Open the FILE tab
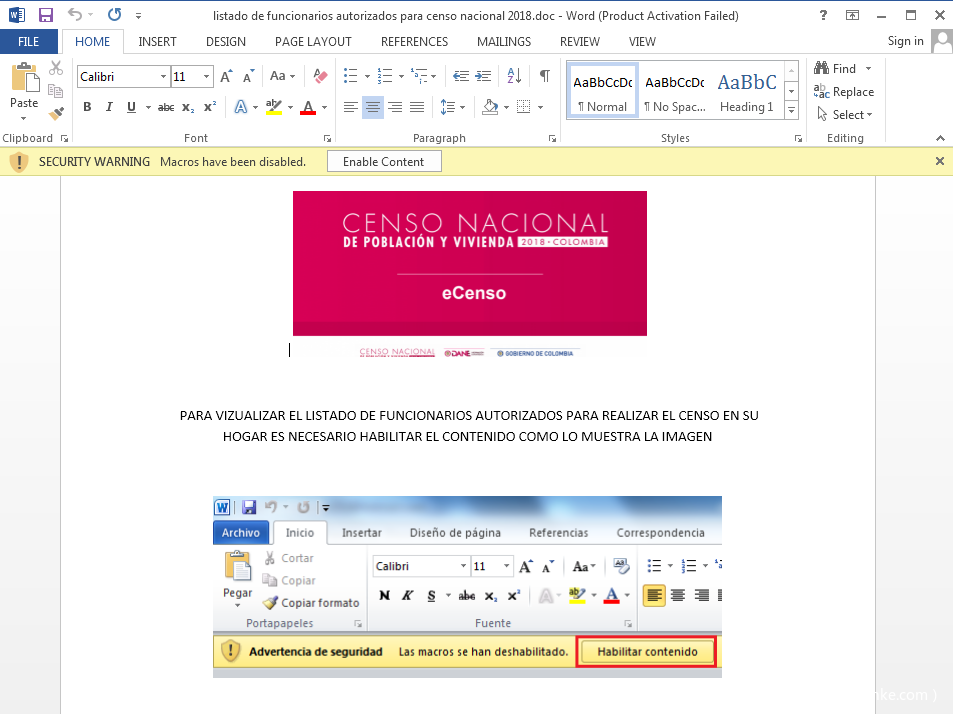Image resolution: width=953 pixels, height=714 pixels. pos(29,41)
